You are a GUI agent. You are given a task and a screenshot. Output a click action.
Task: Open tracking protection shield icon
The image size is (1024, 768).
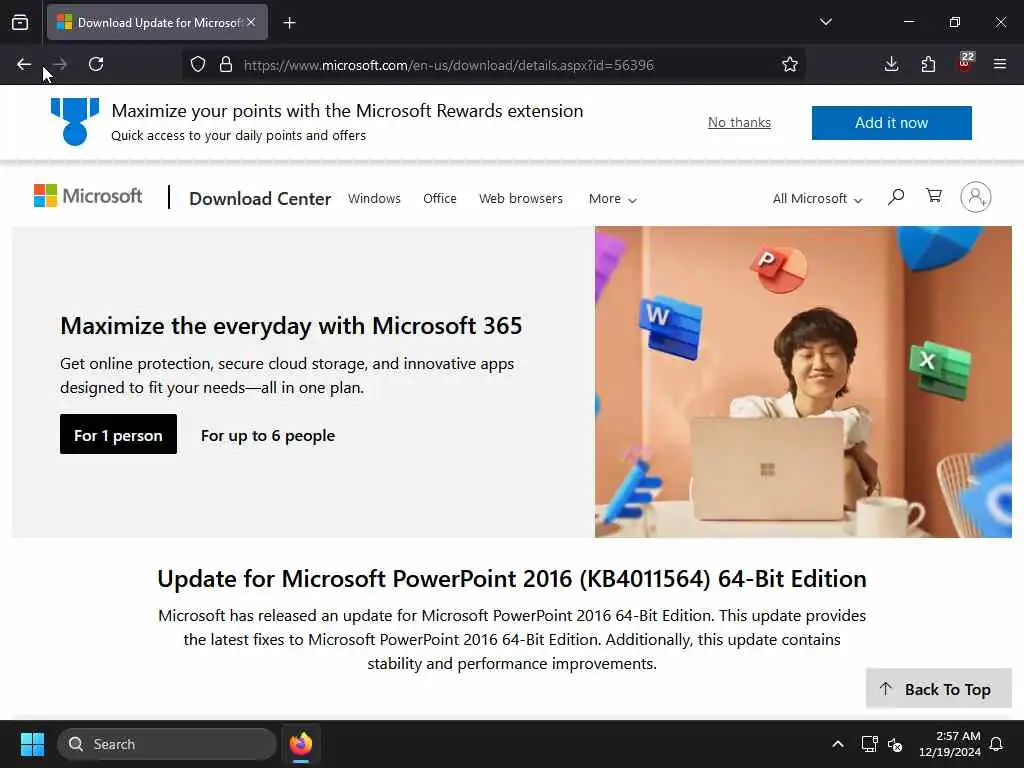click(x=198, y=64)
